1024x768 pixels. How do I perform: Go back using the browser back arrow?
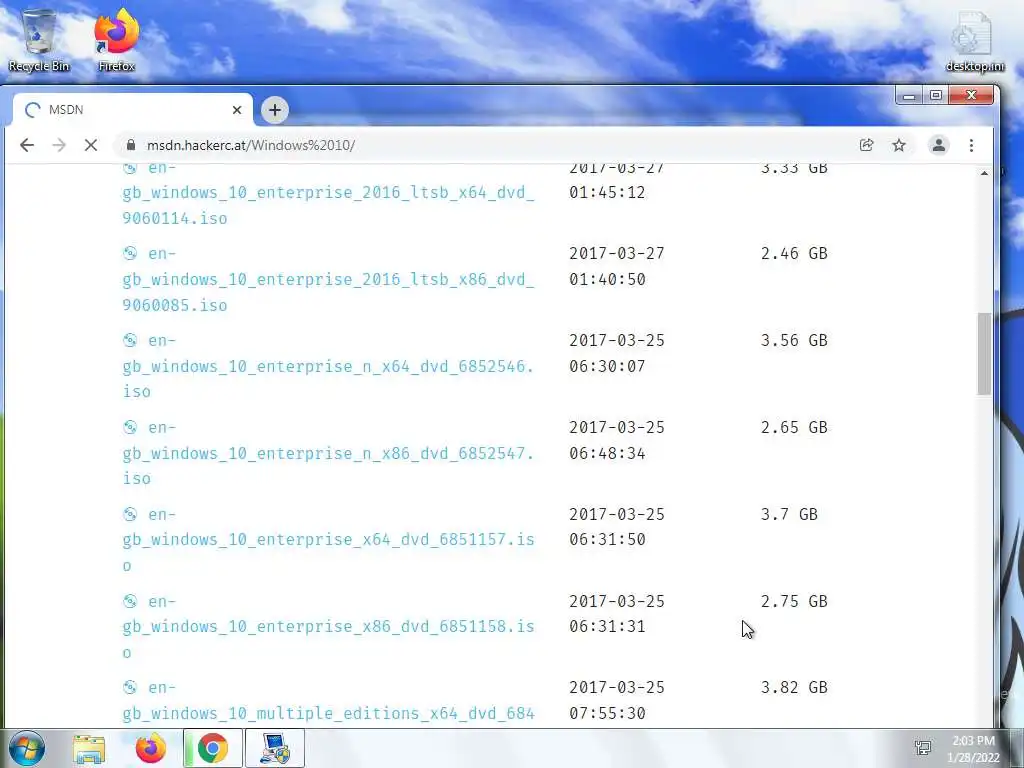click(27, 145)
